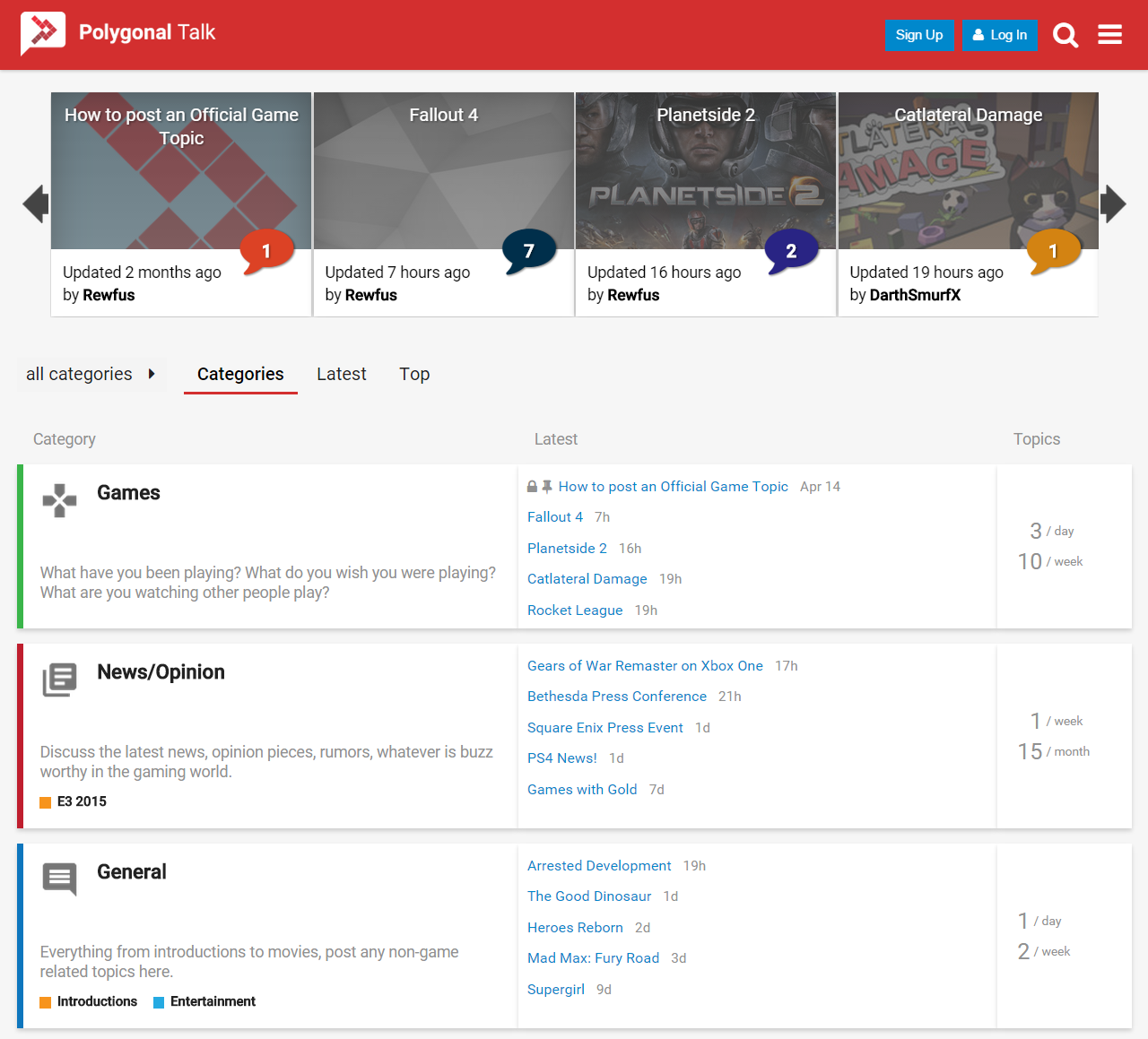1148x1039 pixels.
Task: Open DarthSmurfX user profile
Action: (915, 295)
